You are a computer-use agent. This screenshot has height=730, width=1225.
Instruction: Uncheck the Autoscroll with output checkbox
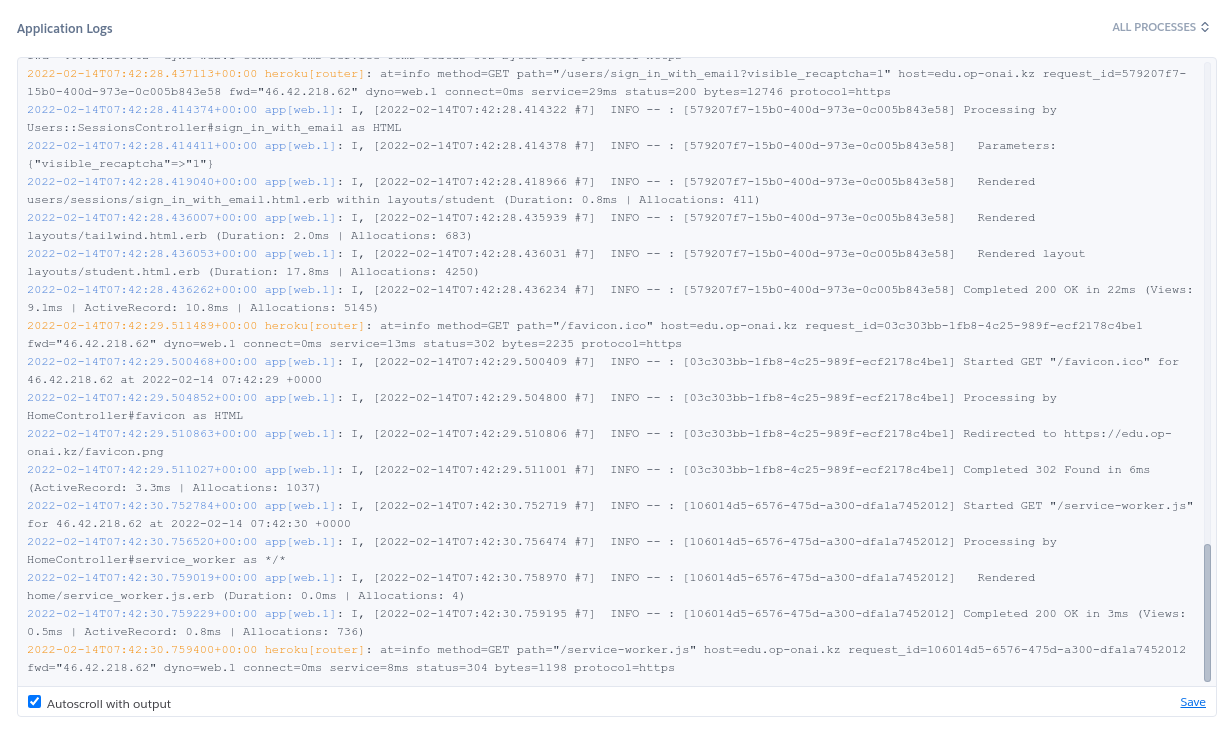pyautogui.click(x=34, y=702)
